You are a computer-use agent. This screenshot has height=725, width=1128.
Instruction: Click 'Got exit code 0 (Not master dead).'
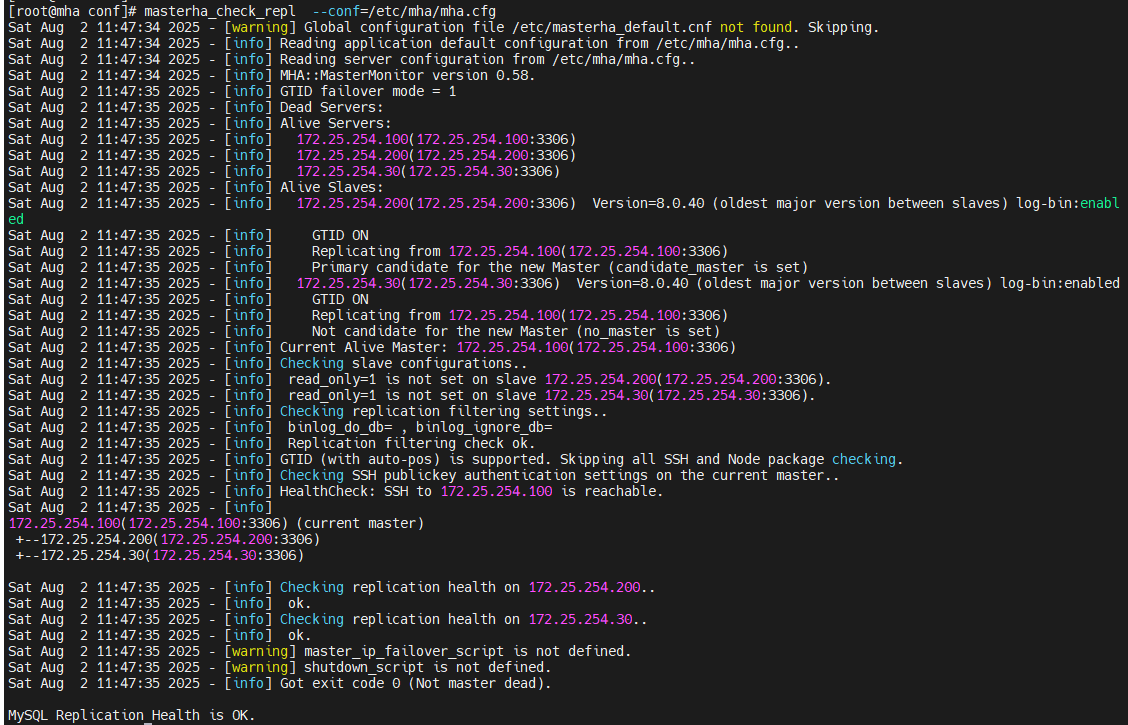tap(416, 683)
